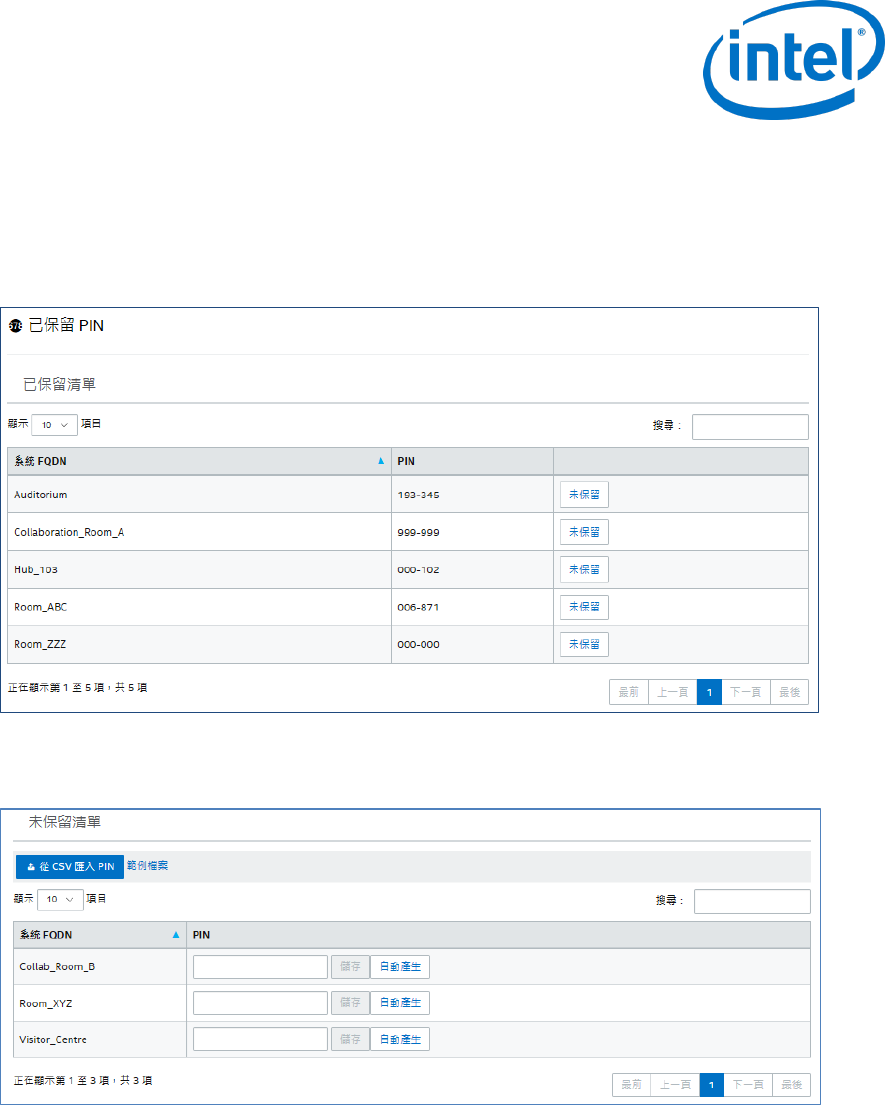Unreserve the Auditorium PIN

coord(584,495)
